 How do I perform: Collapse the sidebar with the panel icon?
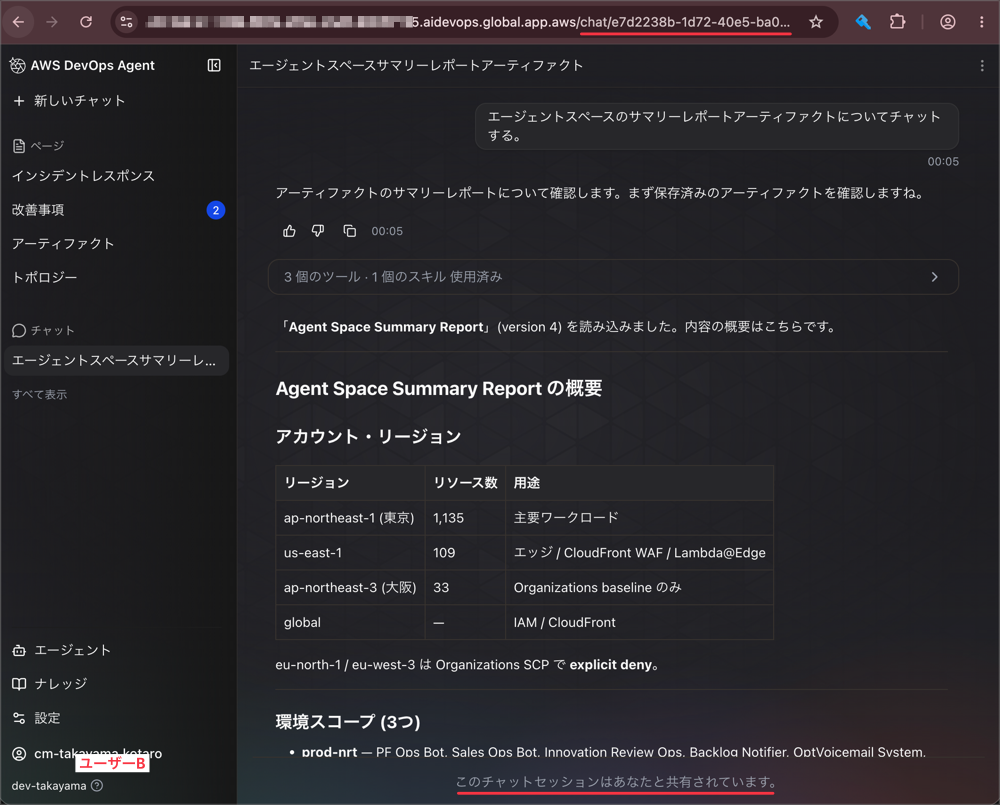click(x=214, y=65)
